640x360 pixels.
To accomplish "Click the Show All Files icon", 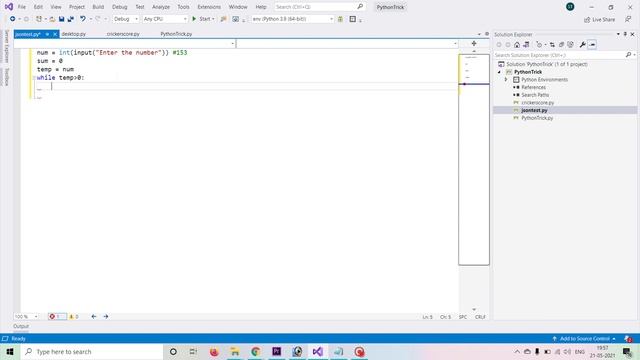I will click(x=570, y=44).
